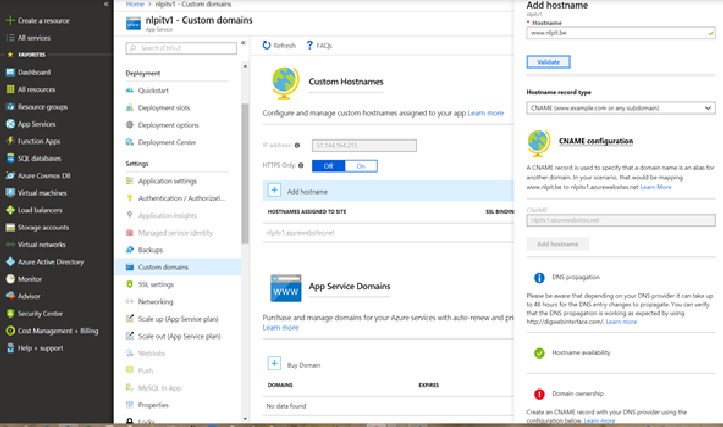Screen dimensions: 723x427
Task: Collapse the left portal sidebar chevron
Action: [x=106, y=4]
